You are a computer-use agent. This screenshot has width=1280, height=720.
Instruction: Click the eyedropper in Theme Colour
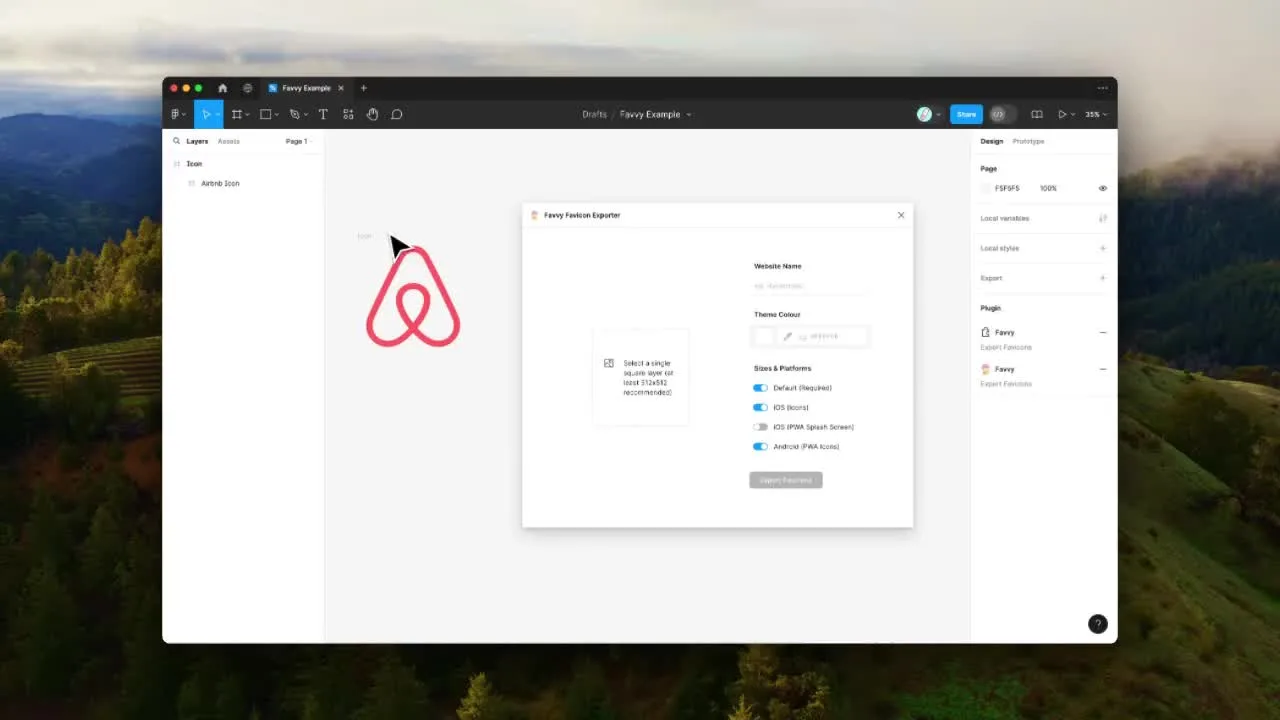[x=787, y=337]
